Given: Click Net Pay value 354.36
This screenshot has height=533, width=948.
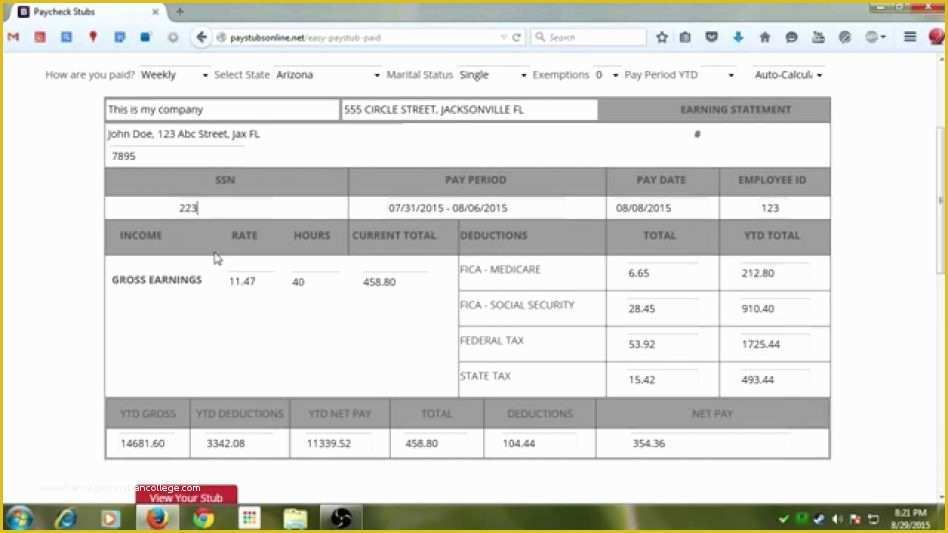Looking at the screenshot, I should click(711, 444).
